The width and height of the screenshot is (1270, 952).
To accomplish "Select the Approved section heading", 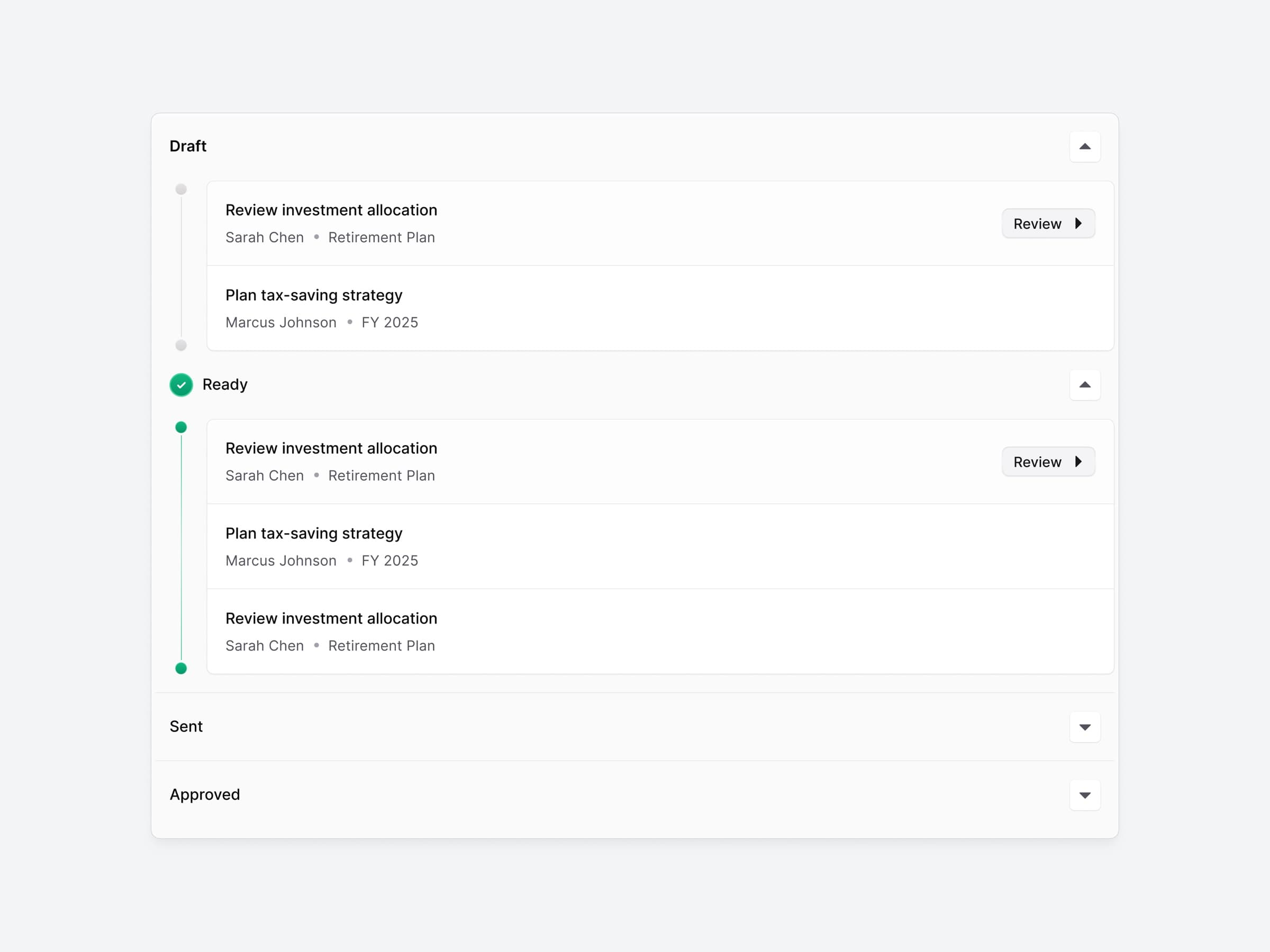I will coord(205,795).
